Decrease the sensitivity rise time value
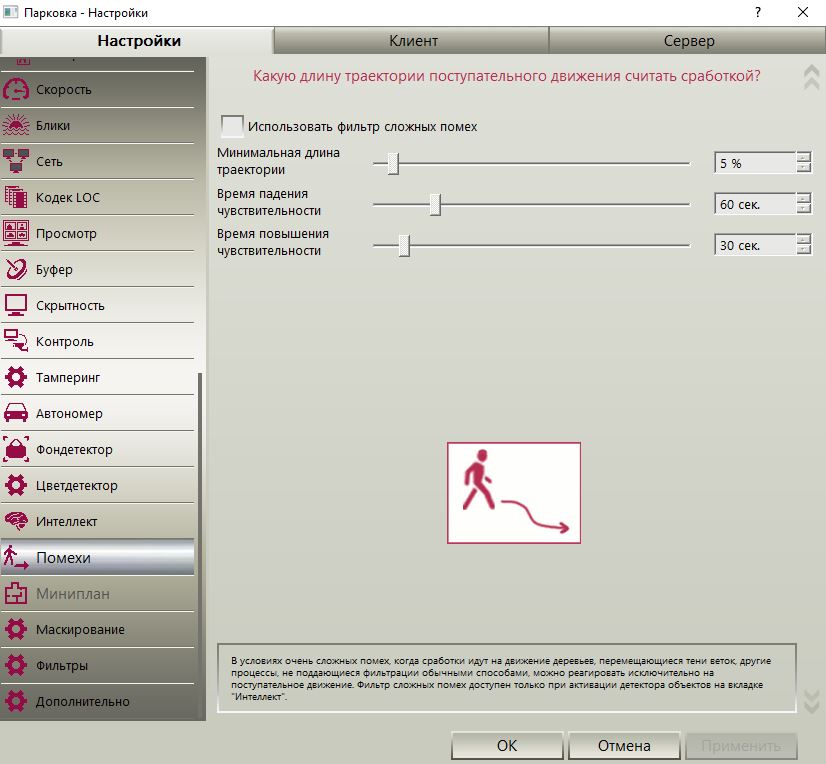 click(803, 250)
